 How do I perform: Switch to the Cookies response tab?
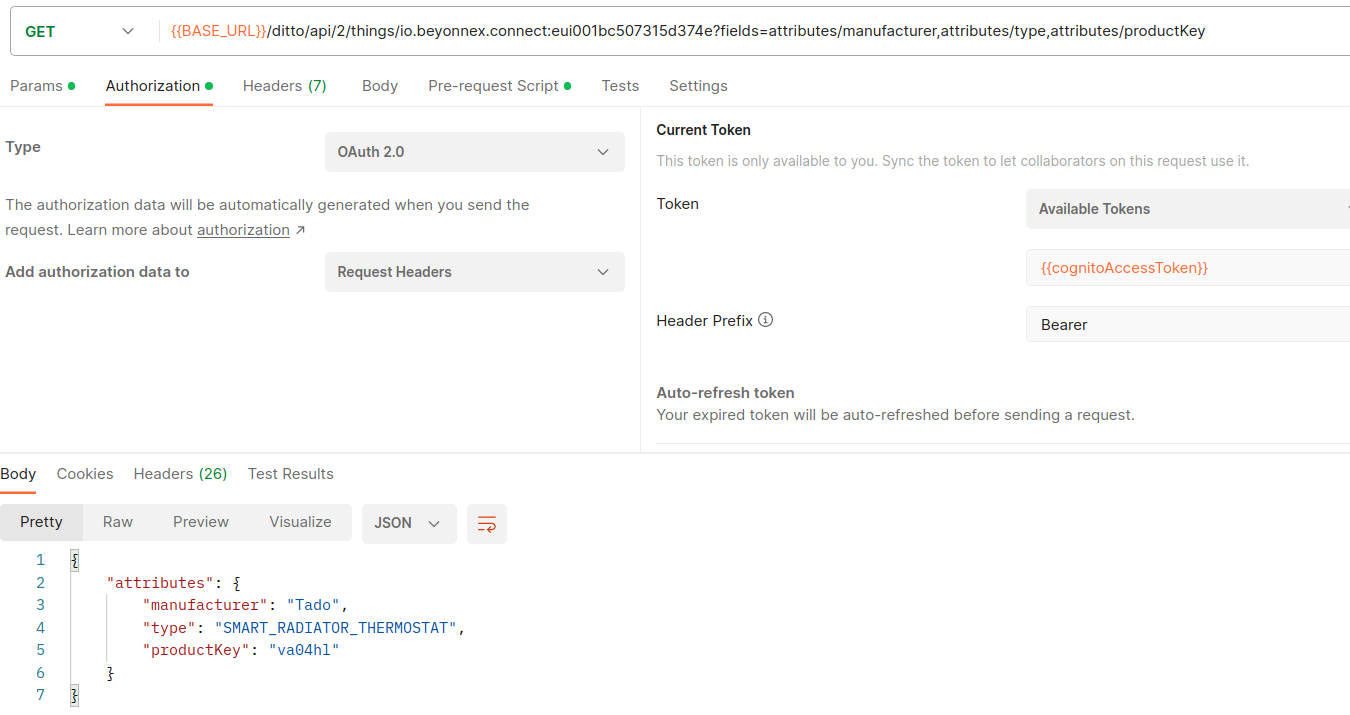point(85,473)
